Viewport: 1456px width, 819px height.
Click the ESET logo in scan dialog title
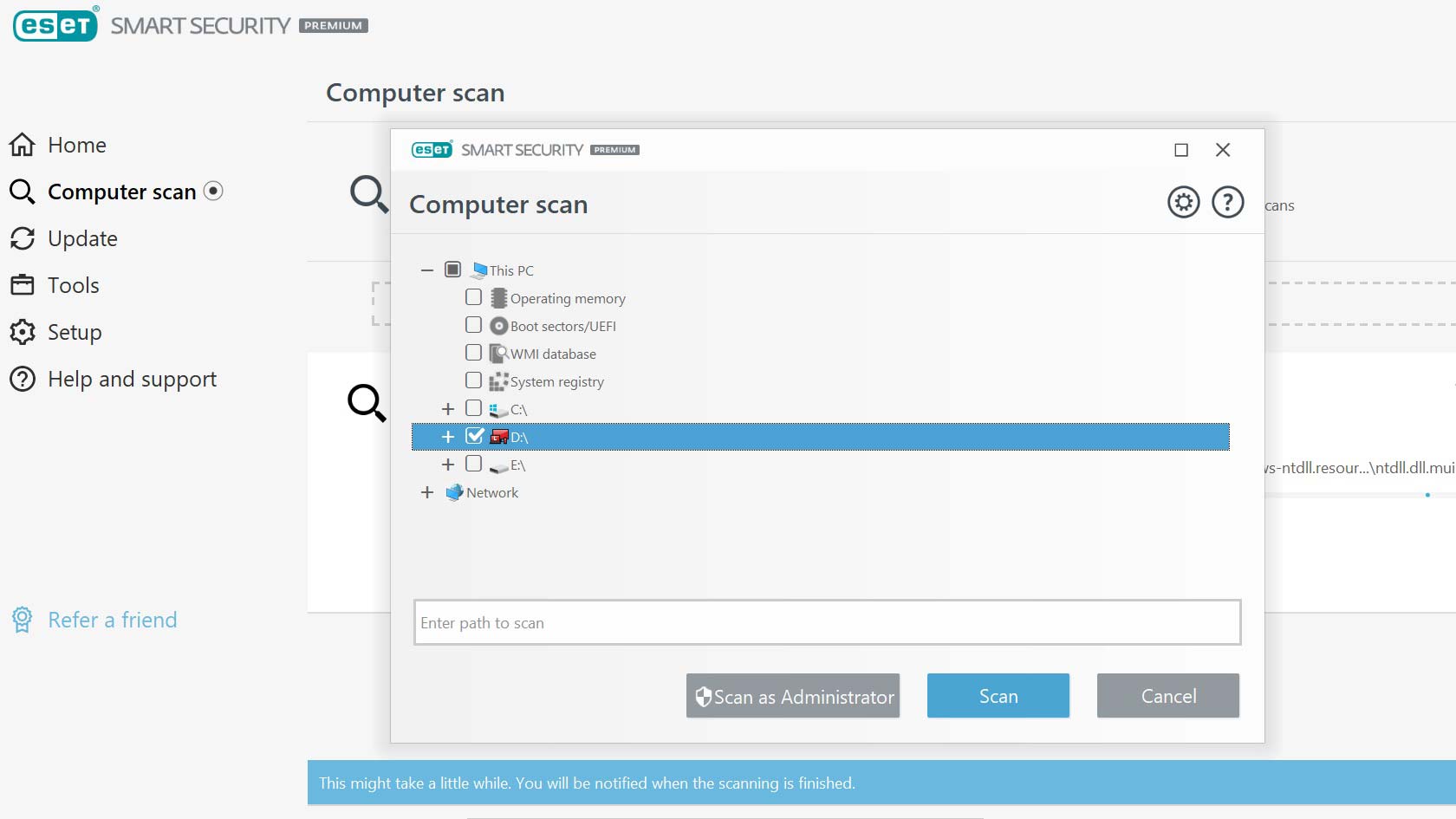(x=432, y=149)
